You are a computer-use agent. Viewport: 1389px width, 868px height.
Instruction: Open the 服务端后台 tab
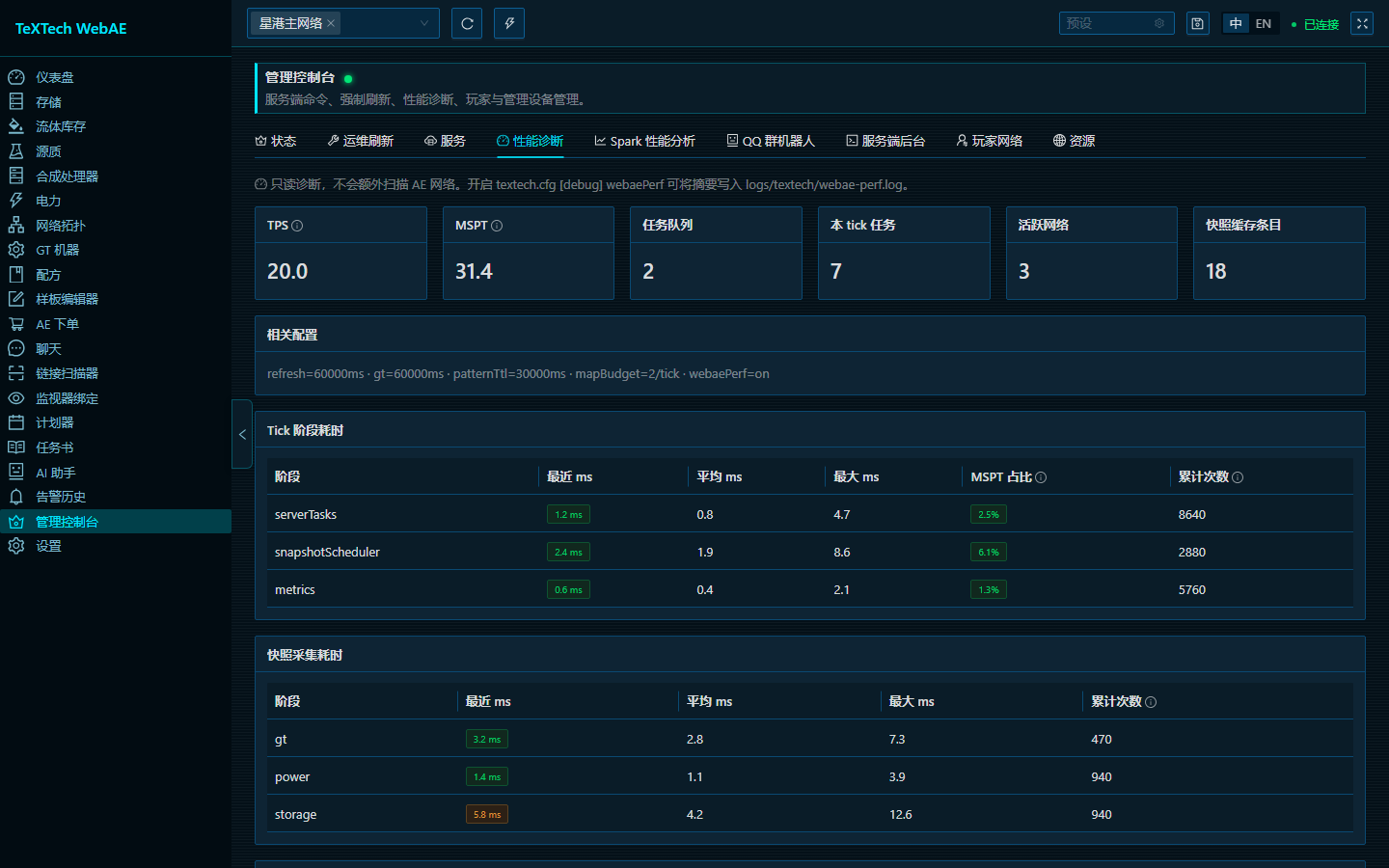pos(885,141)
